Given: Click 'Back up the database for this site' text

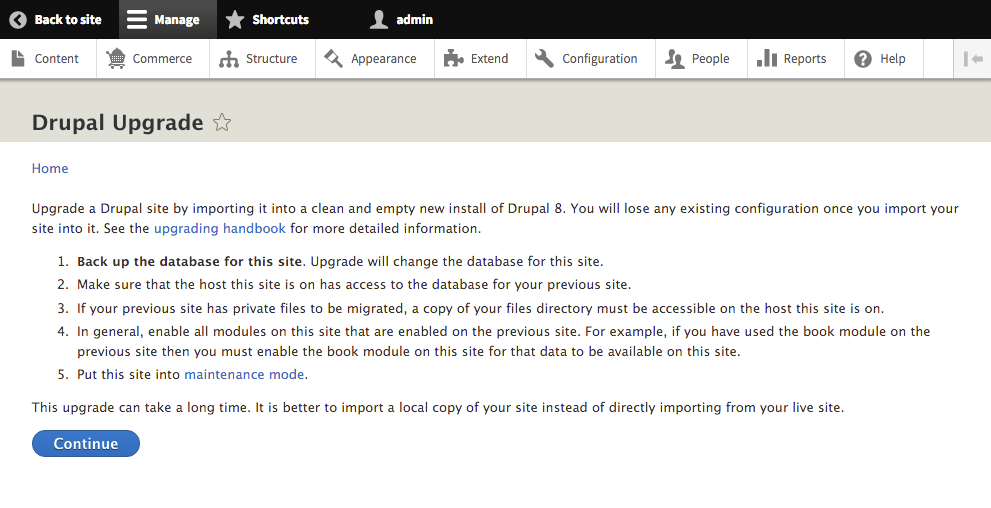Looking at the screenshot, I should pyautogui.click(x=190, y=261).
